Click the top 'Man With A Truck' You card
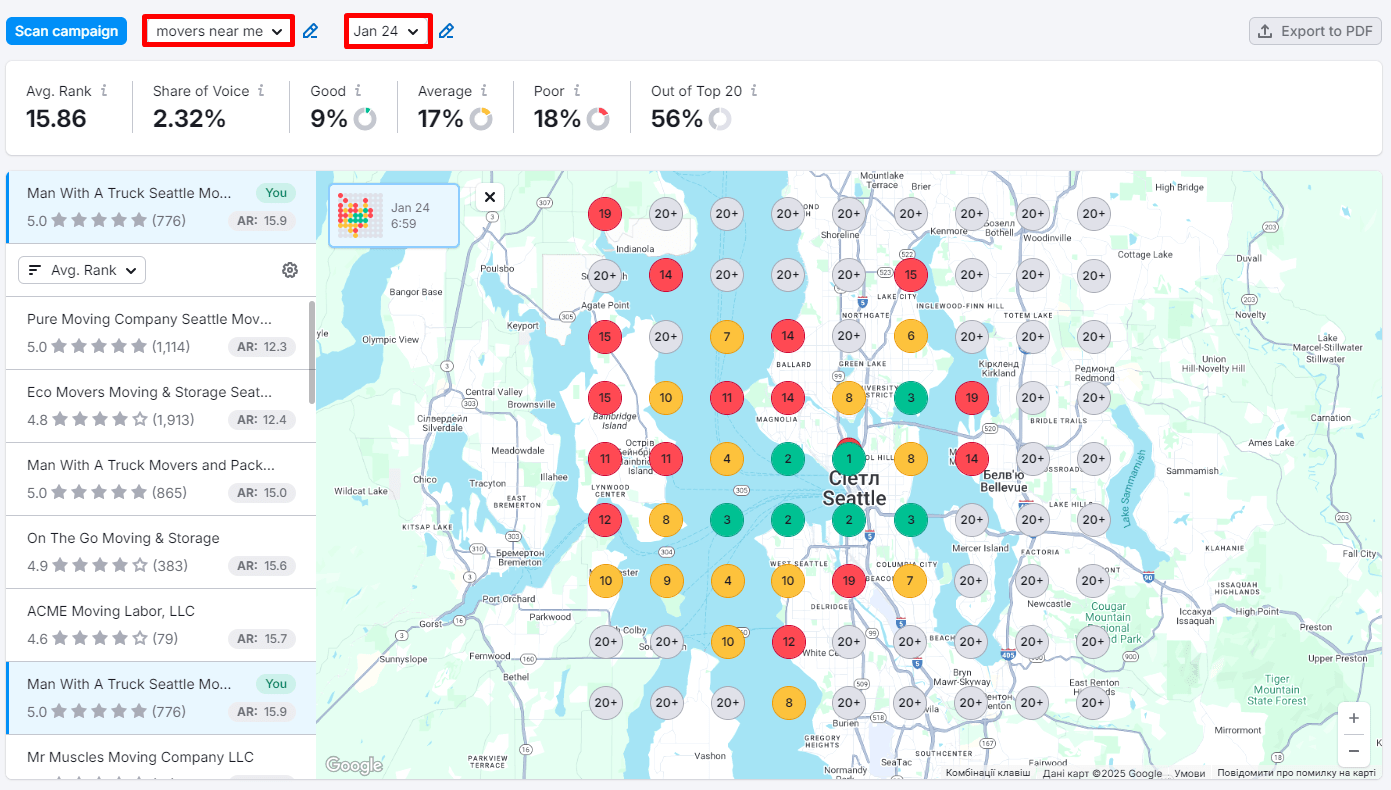This screenshot has height=790, width=1391. tap(161, 207)
